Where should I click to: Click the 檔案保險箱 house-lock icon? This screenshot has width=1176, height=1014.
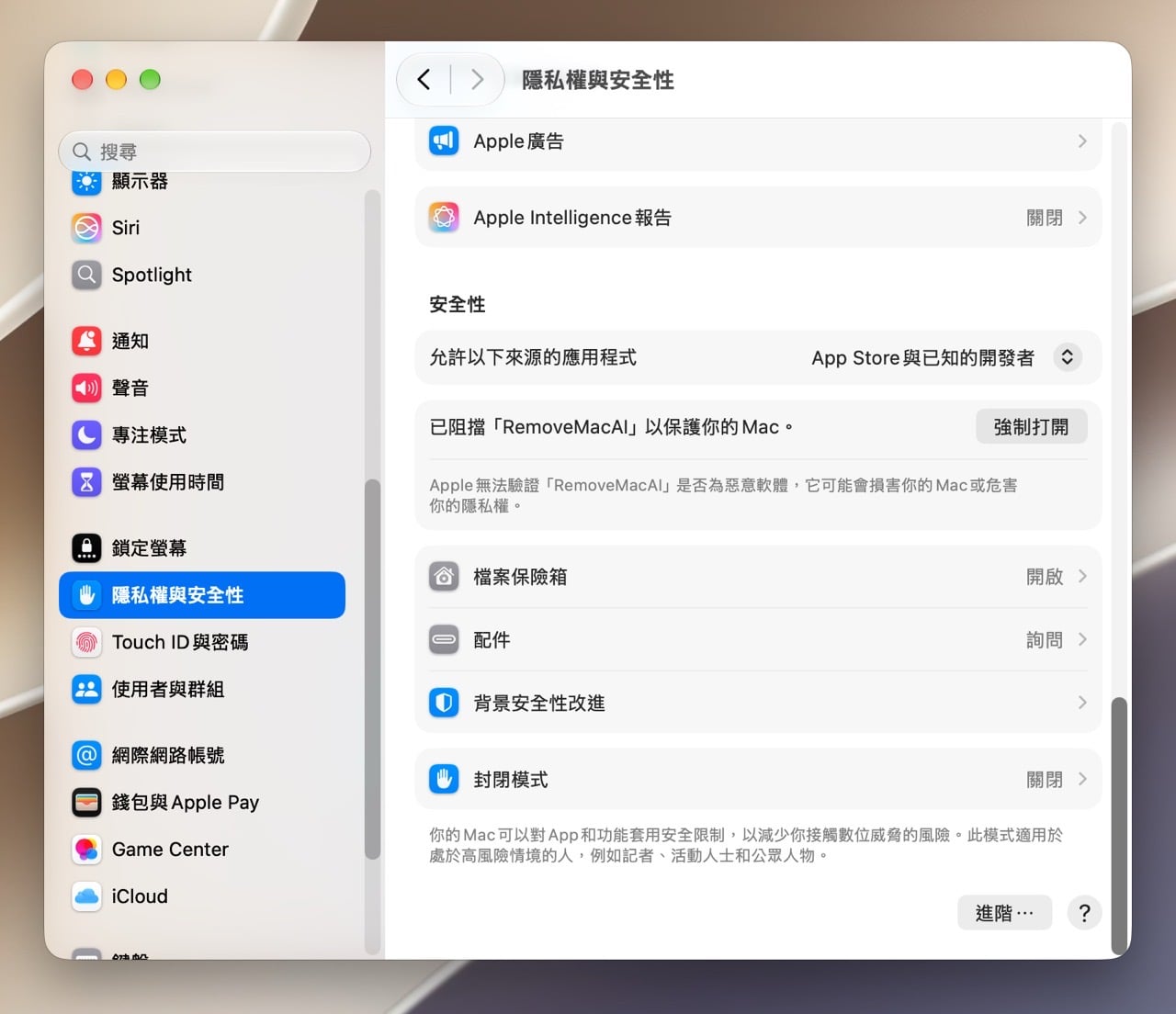click(444, 577)
